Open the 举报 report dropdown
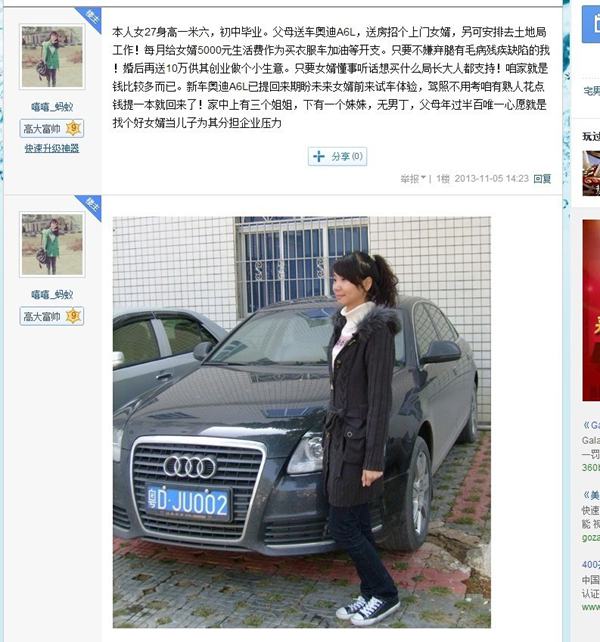This screenshot has height=642, width=600. [413, 179]
